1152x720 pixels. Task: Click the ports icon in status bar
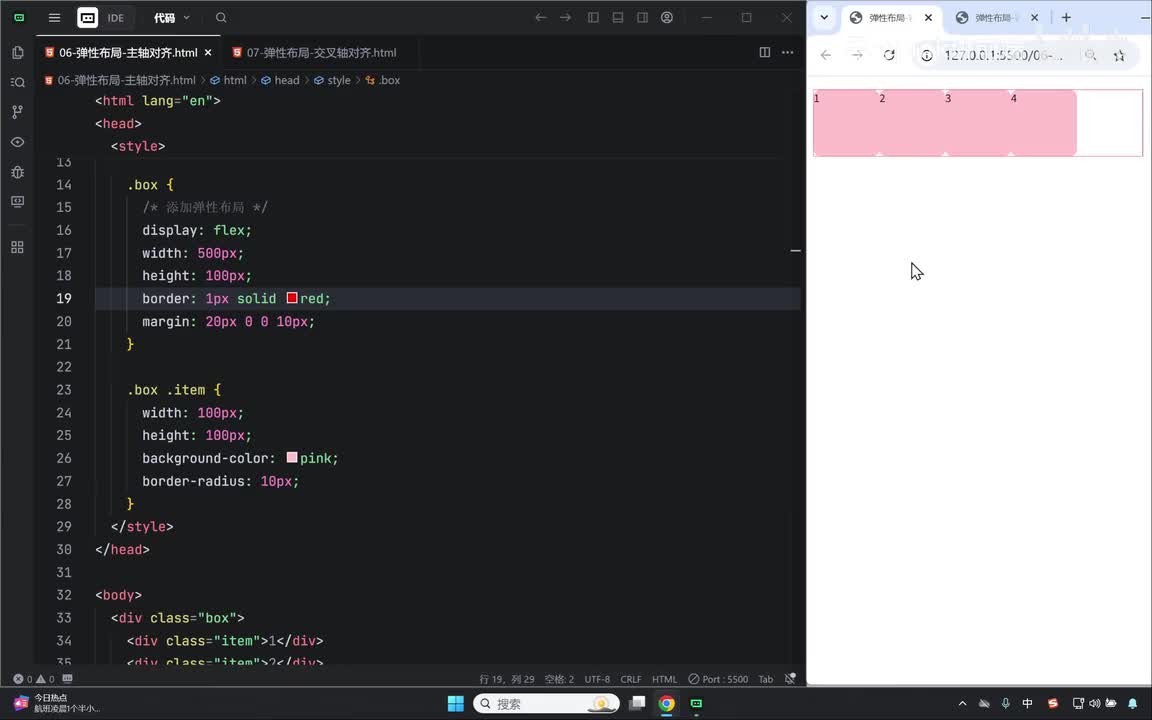tap(68, 679)
